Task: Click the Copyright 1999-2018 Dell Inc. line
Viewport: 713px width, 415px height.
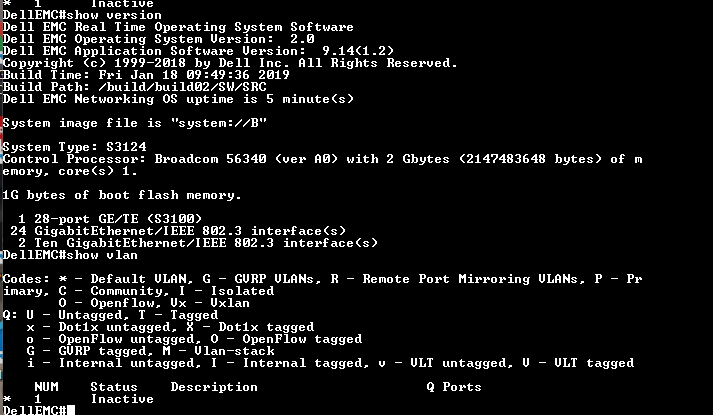Action: pos(230,63)
